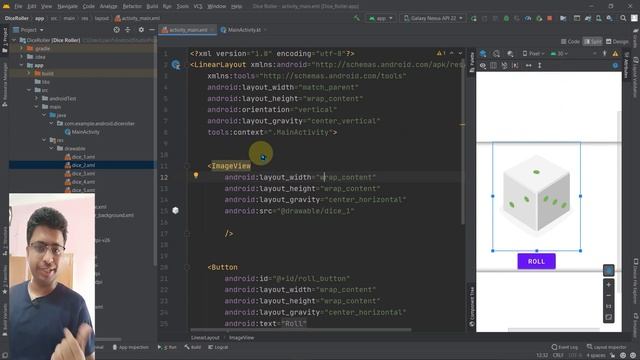Image resolution: width=640 pixels, height=360 pixels.
Task: Click the dice drawable gutter icon on line 15
Action: pyautogui.click(x=176, y=211)
